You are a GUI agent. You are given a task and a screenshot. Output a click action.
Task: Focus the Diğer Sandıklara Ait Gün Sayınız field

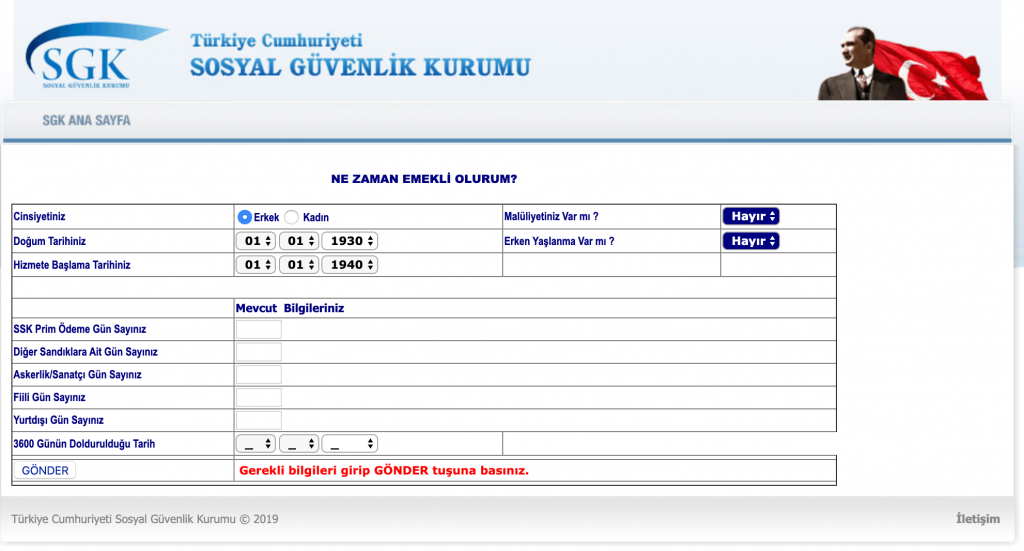[259, 352]
